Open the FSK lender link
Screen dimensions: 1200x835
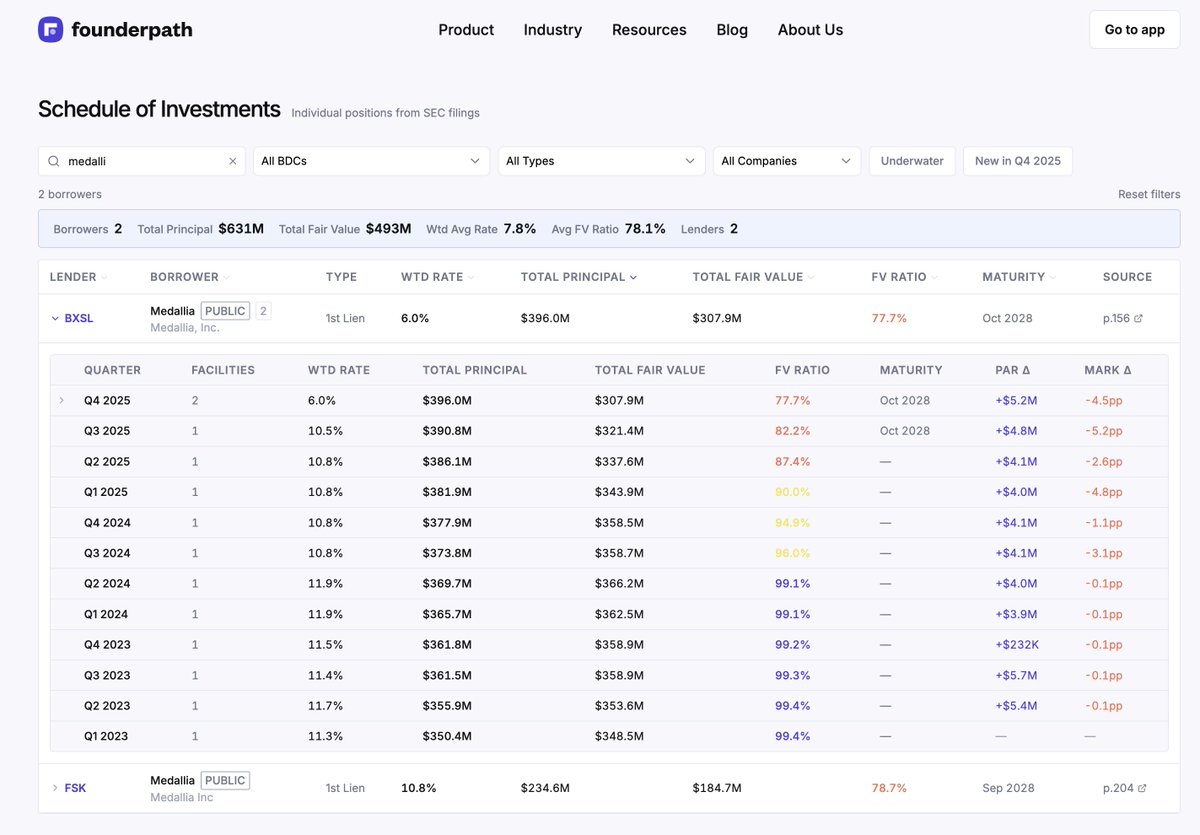click(x=76, y=788)
